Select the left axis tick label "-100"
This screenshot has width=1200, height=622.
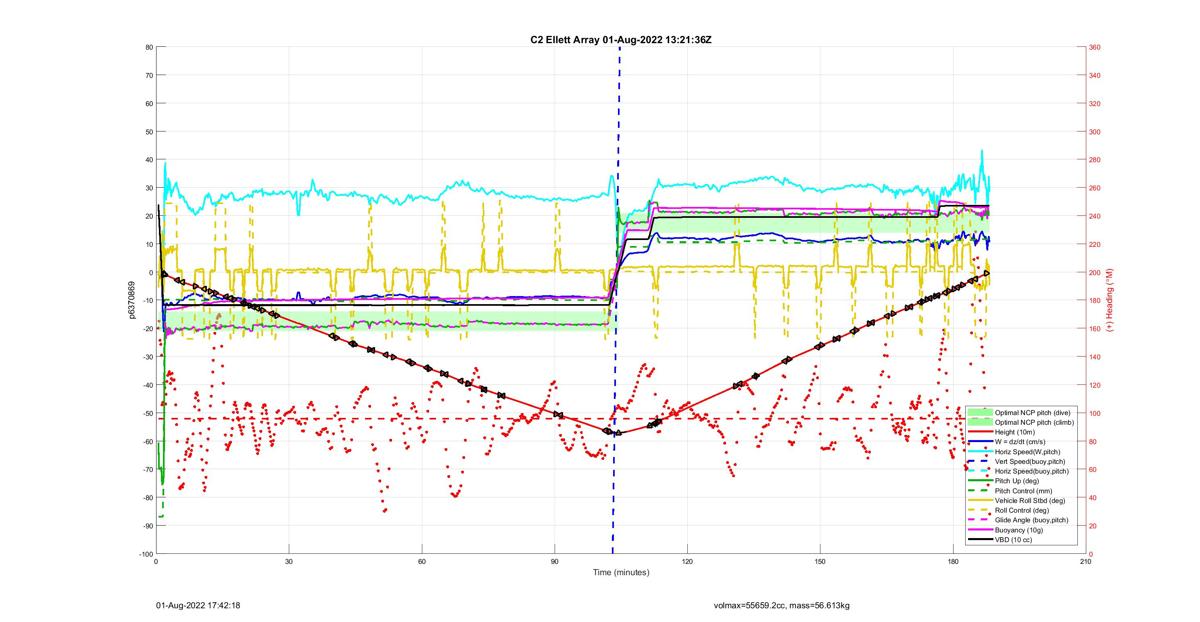pos(145,554)
